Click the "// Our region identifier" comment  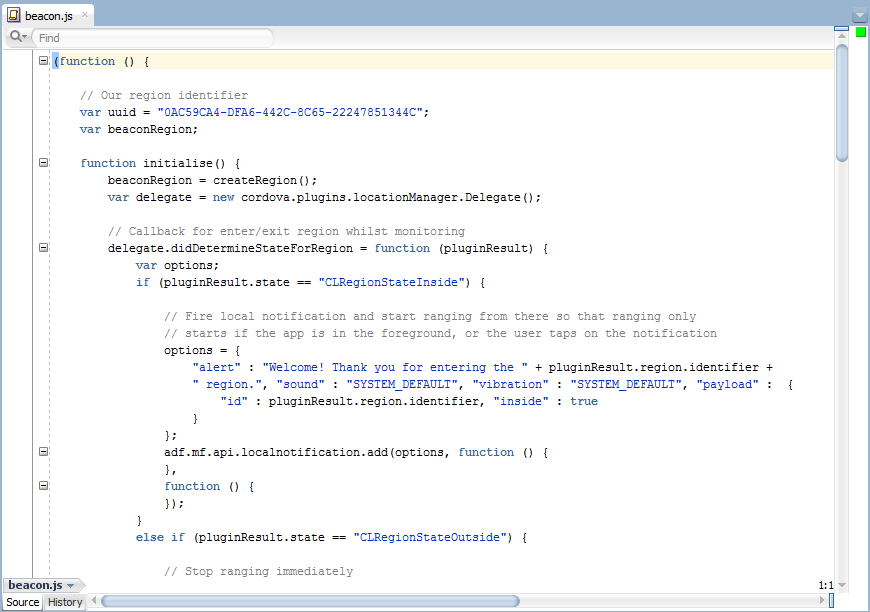coord(164,95)
